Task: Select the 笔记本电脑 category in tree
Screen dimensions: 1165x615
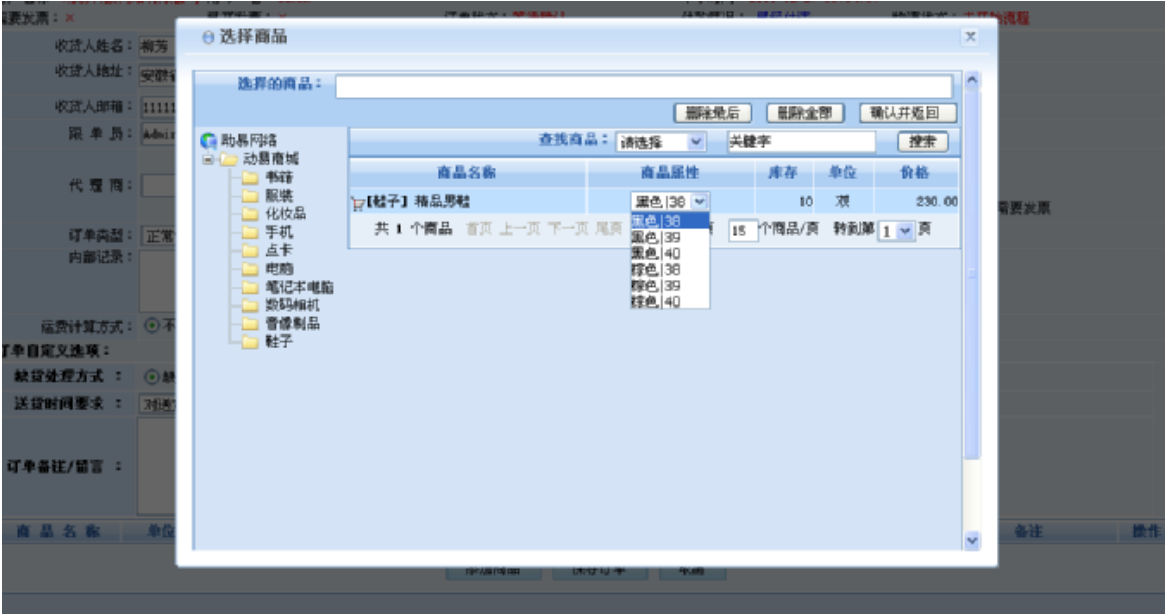Action: tap(299, 287)
